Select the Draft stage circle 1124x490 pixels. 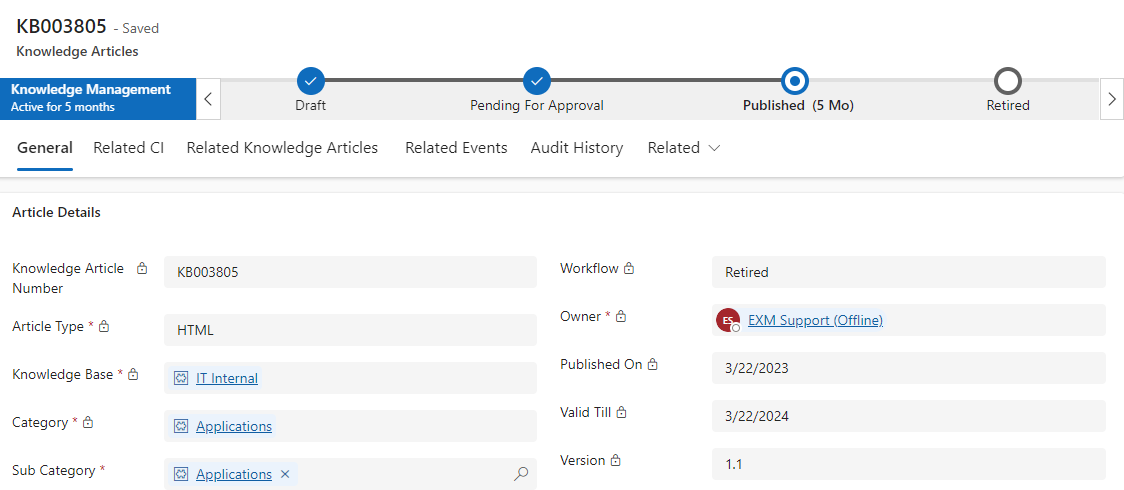pyautogui.click(x=311, y=80)
